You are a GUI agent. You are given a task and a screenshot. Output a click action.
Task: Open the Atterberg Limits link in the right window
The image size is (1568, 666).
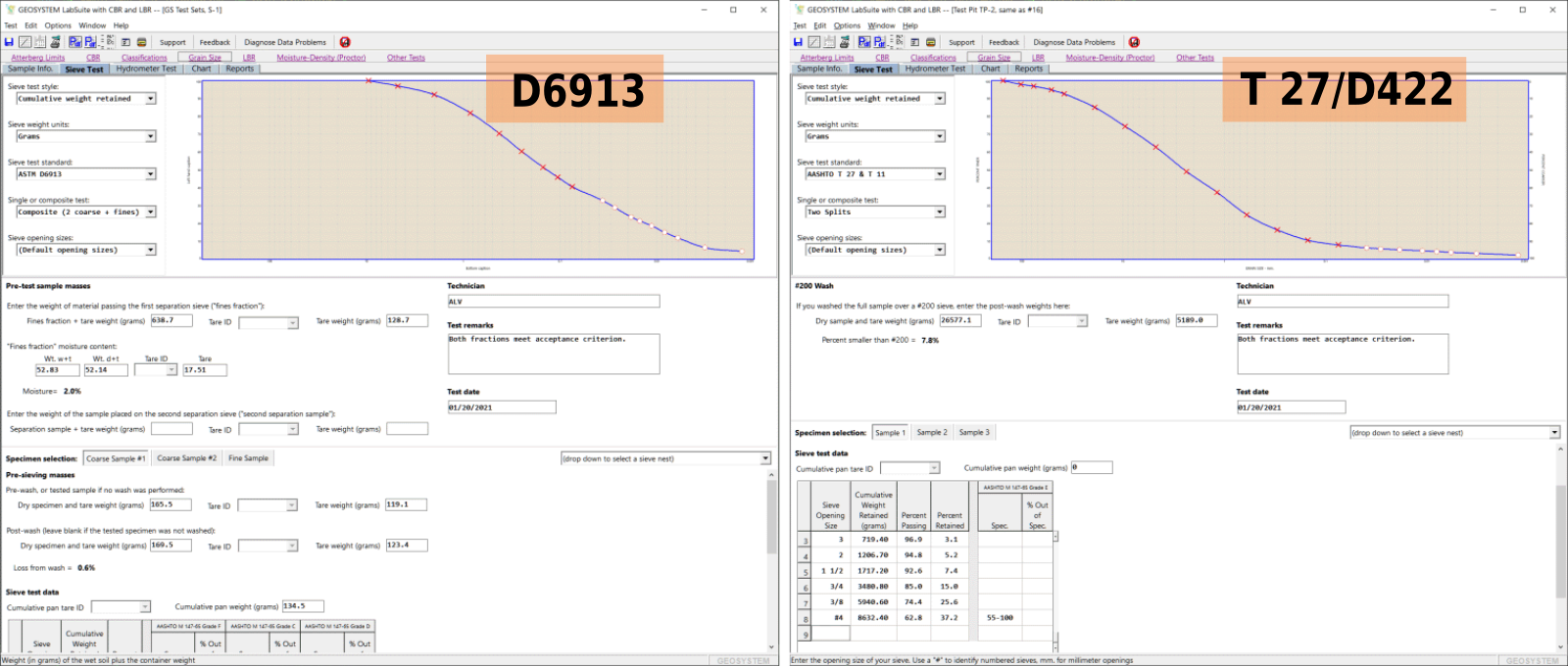pos(826,58)
